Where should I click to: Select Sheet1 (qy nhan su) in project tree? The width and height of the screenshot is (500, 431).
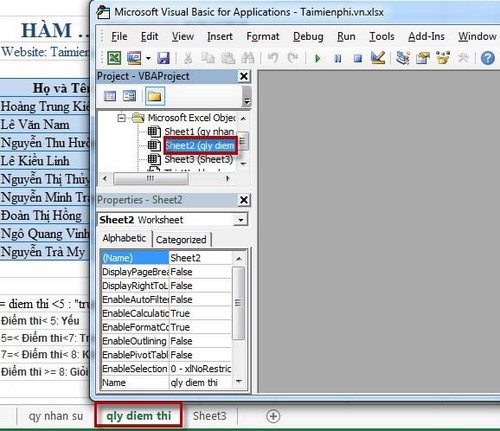pyautogui.click(x=199, y=132)
